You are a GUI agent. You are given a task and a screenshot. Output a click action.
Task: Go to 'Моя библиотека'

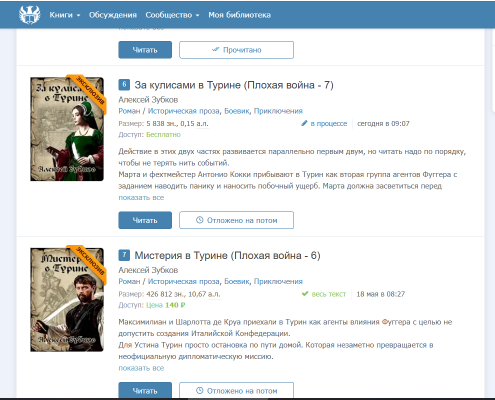pos(239,15)
